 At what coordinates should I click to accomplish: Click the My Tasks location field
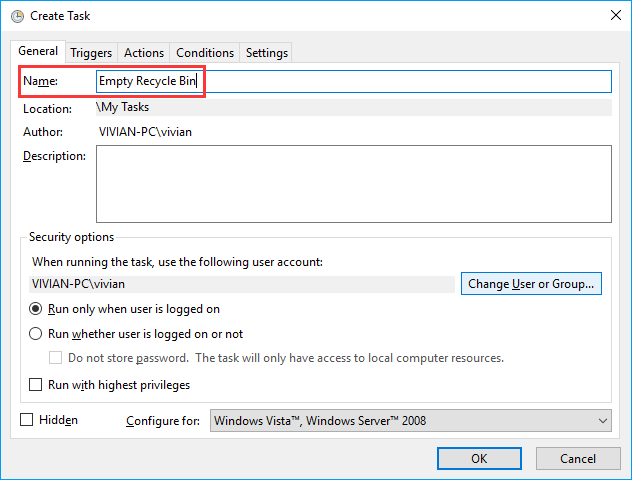tap(354, 107)
